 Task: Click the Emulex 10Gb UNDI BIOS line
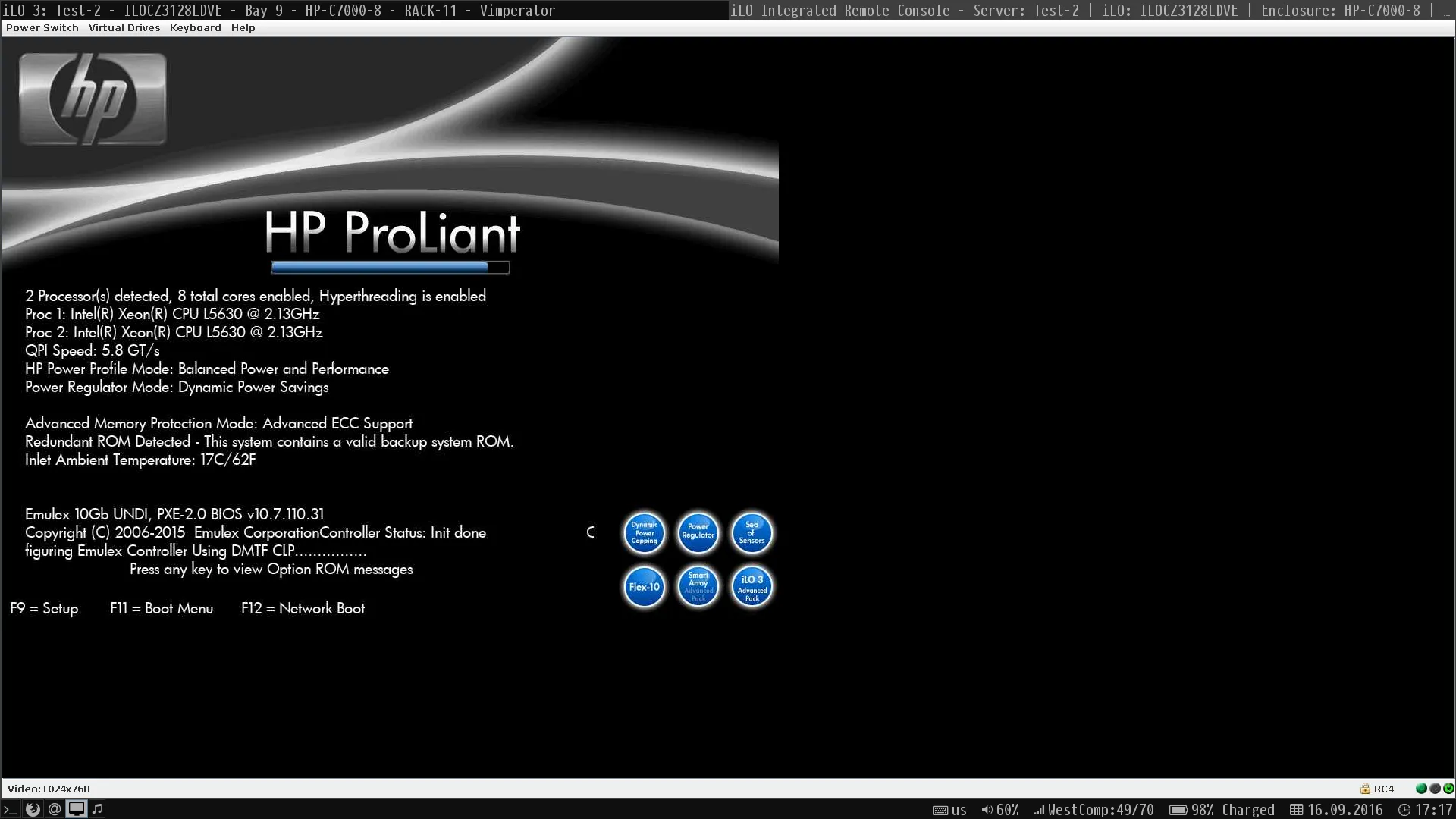pyautogui.click(x=174, y=514)
